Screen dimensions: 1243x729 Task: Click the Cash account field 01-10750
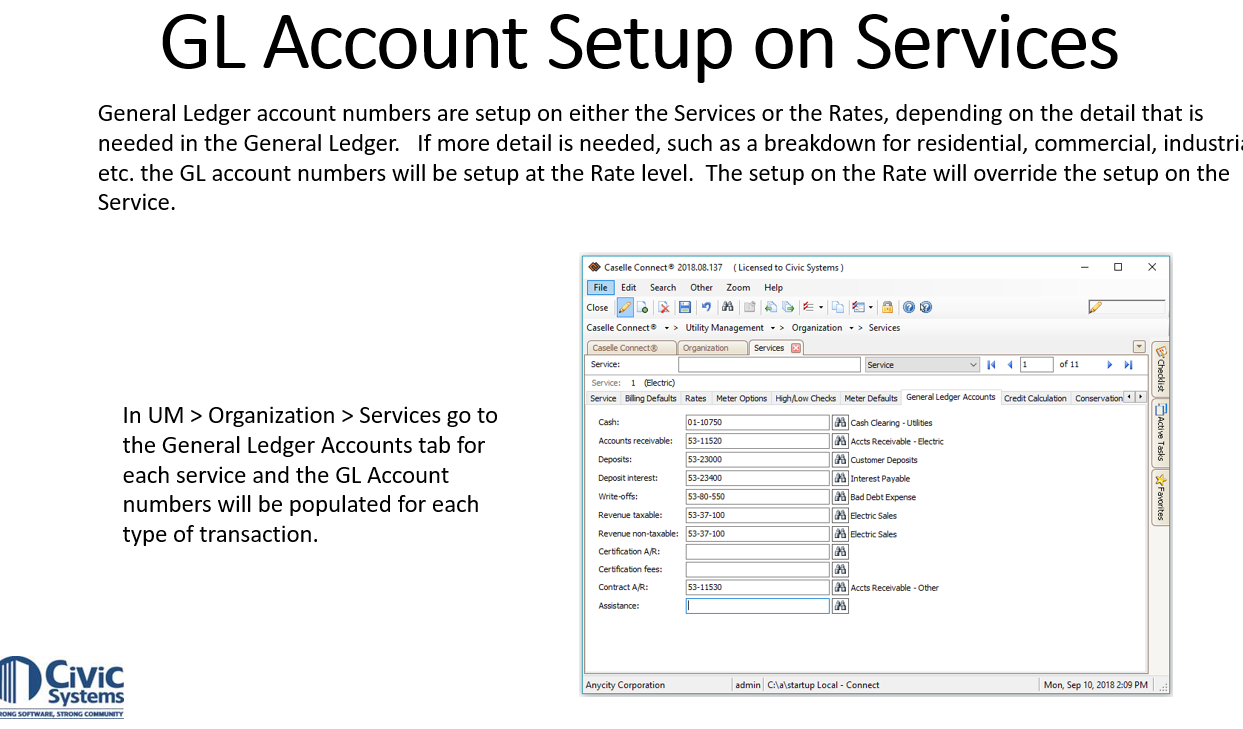tap(758, 423)
